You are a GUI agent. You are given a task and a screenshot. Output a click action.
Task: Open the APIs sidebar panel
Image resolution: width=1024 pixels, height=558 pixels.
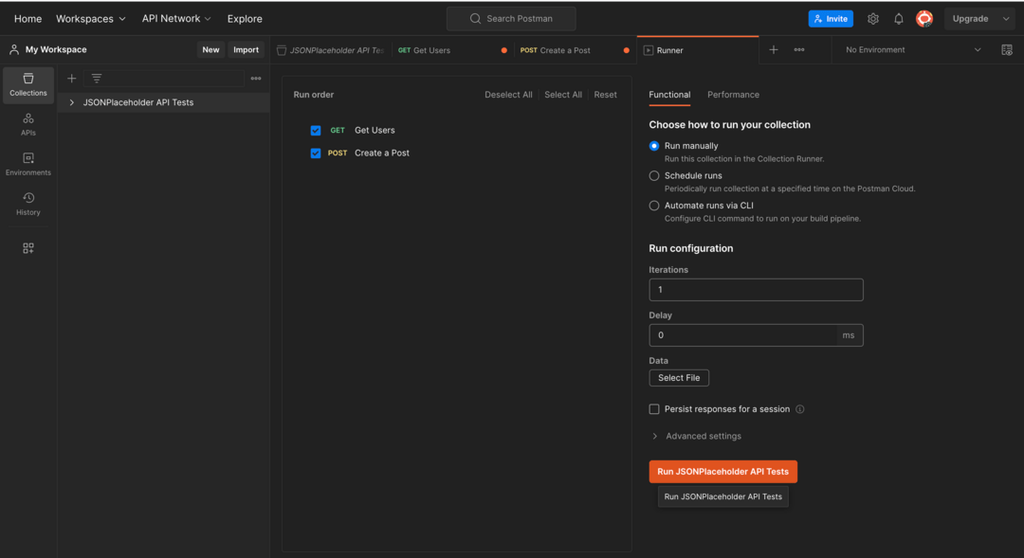click(x=28, y=124)
